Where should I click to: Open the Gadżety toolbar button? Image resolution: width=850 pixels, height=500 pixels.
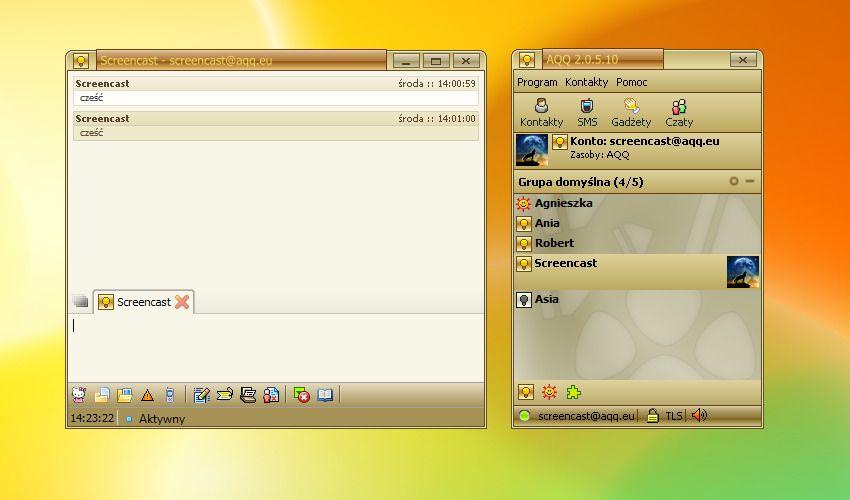pos(631,113)
